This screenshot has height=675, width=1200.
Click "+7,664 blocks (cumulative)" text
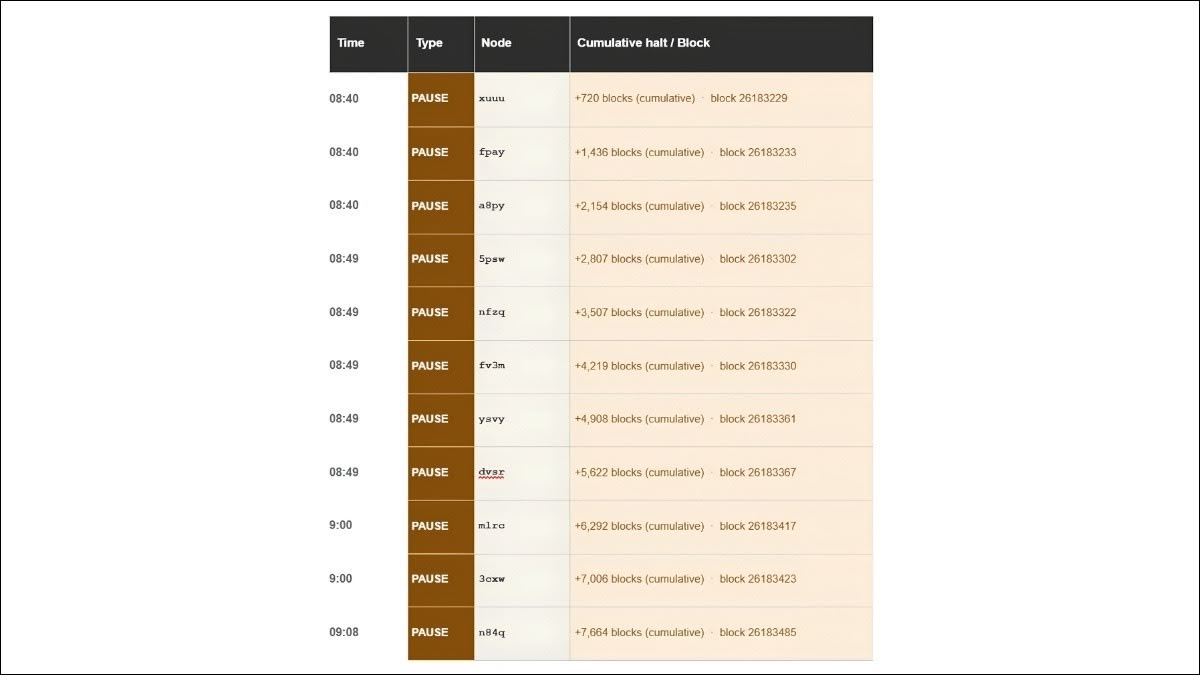pyautogui.click(x=639, y=633)
